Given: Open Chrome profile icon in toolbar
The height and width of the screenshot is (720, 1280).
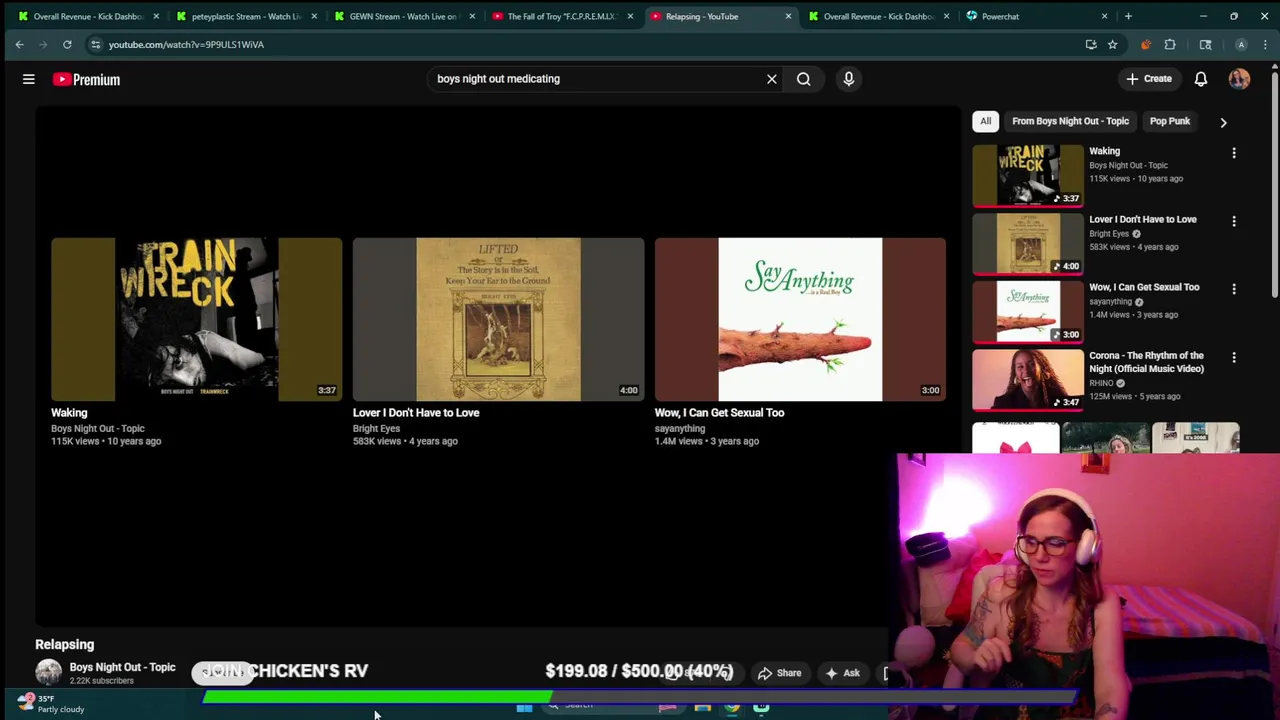Looking at the screenshot, I should [1241, 44].
